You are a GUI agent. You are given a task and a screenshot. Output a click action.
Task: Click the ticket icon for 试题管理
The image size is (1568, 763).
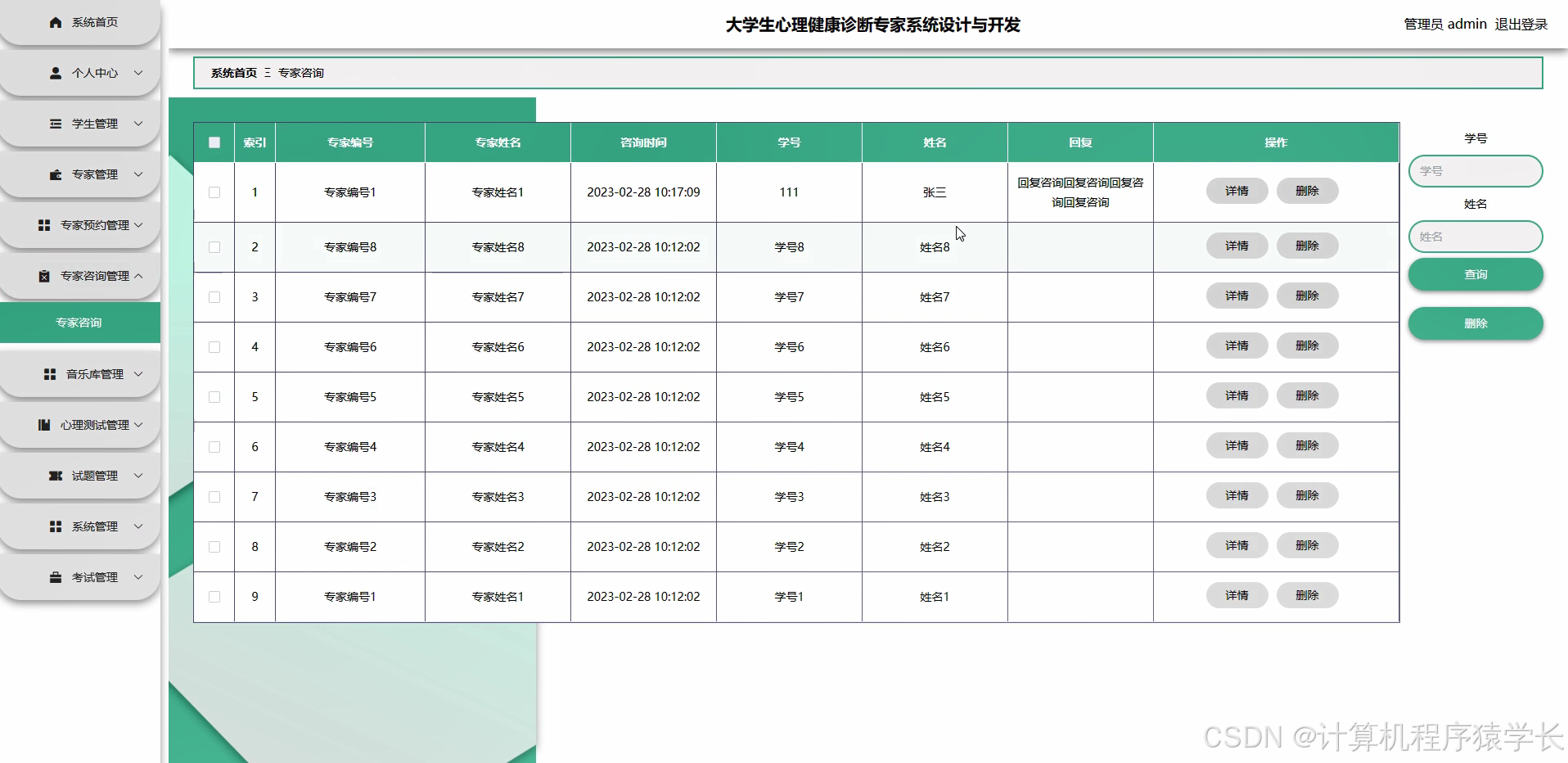point(56,476)
